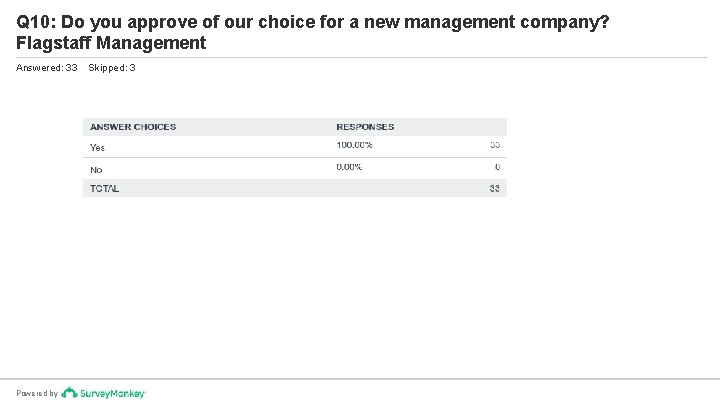Click the Skipped: 3 count
Screen dimensions: 720x405
click(112, 68)
